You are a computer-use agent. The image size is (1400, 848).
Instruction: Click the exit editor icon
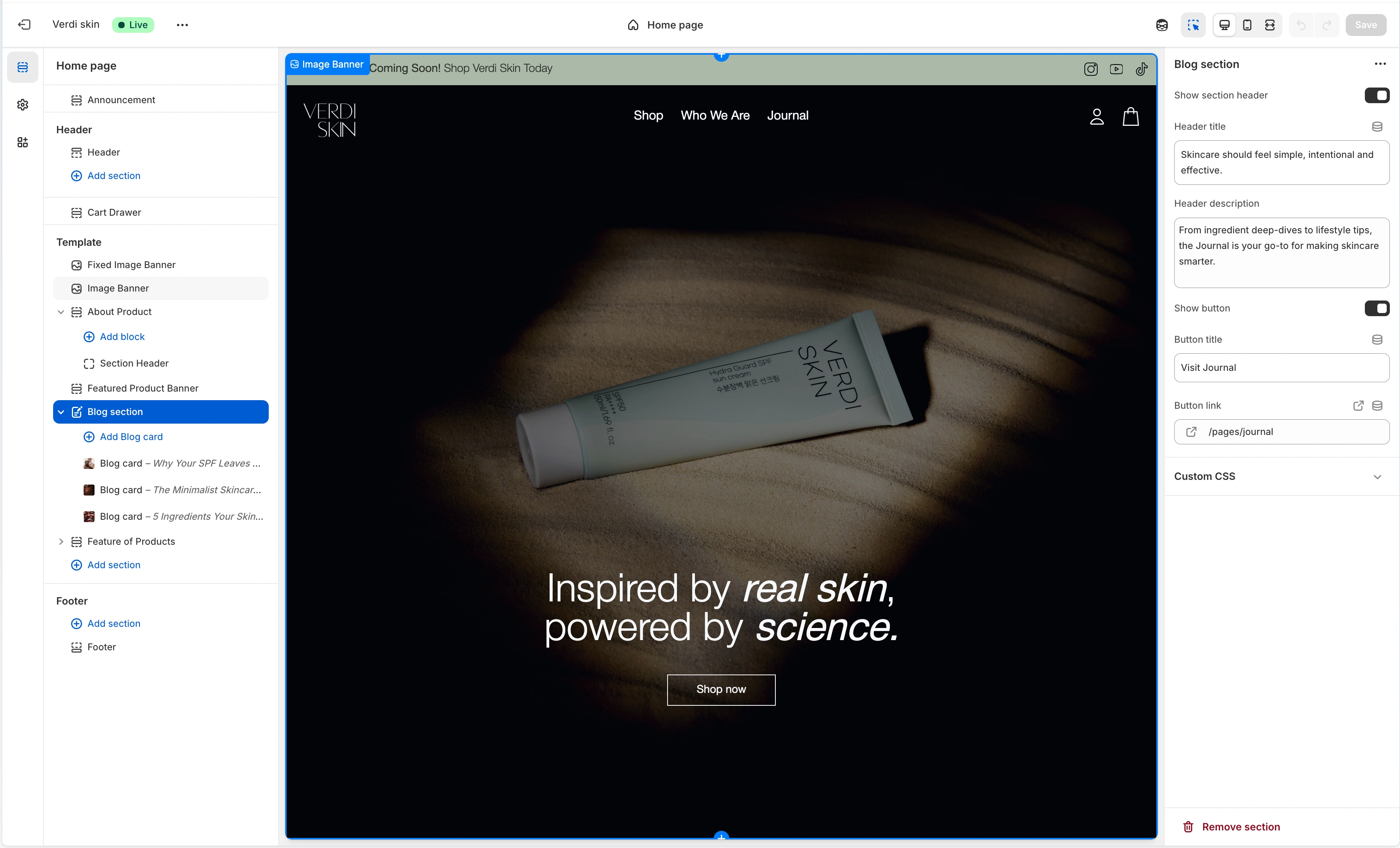[24, 25]
